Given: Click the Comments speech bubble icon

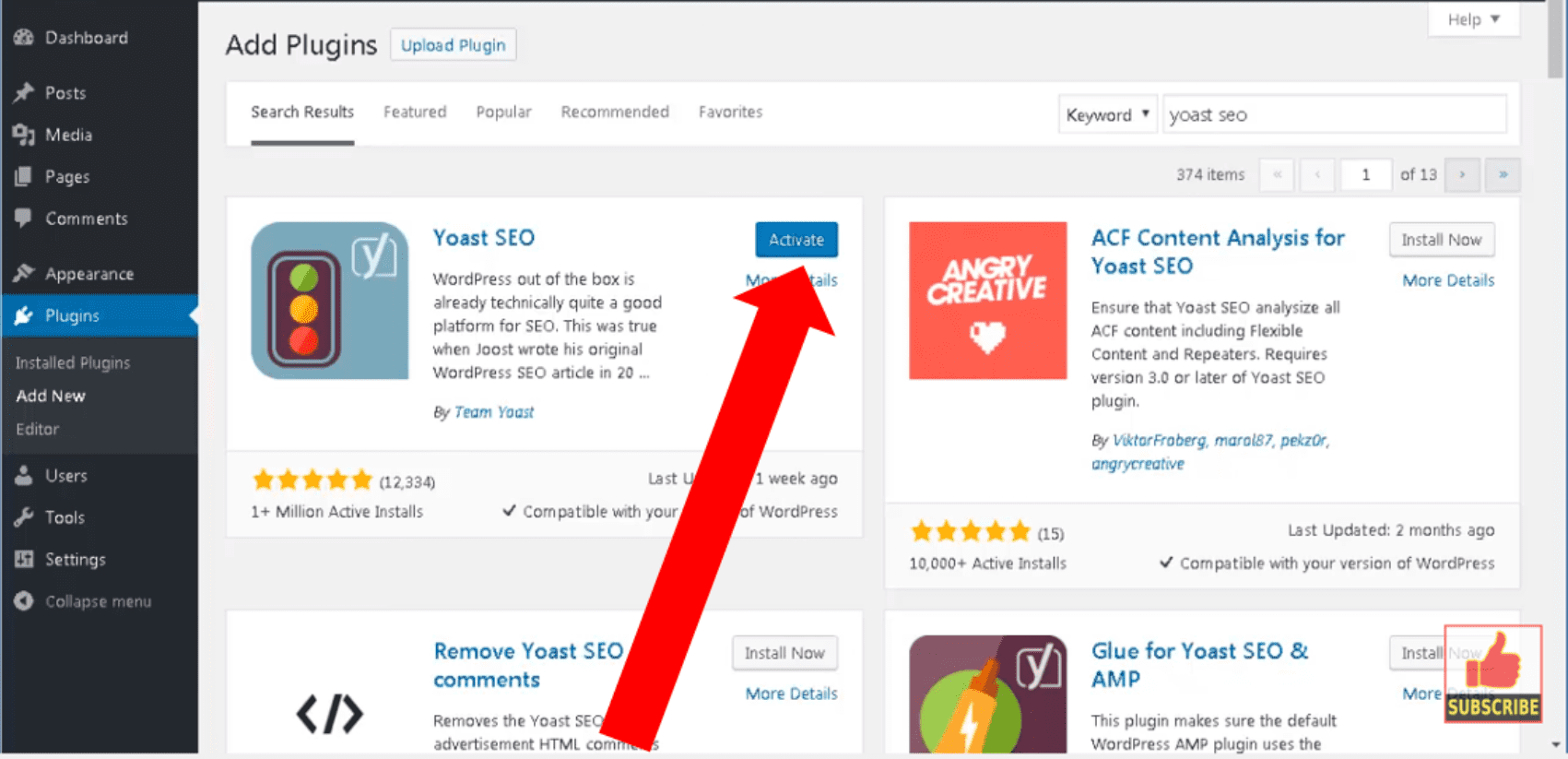Looking at the screenshot, I should [23, 219].
